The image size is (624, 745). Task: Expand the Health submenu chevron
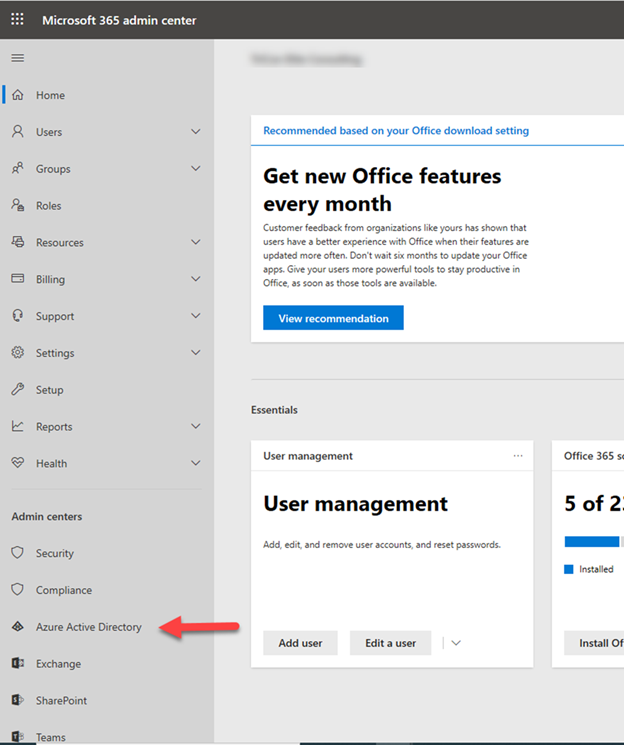195,463
